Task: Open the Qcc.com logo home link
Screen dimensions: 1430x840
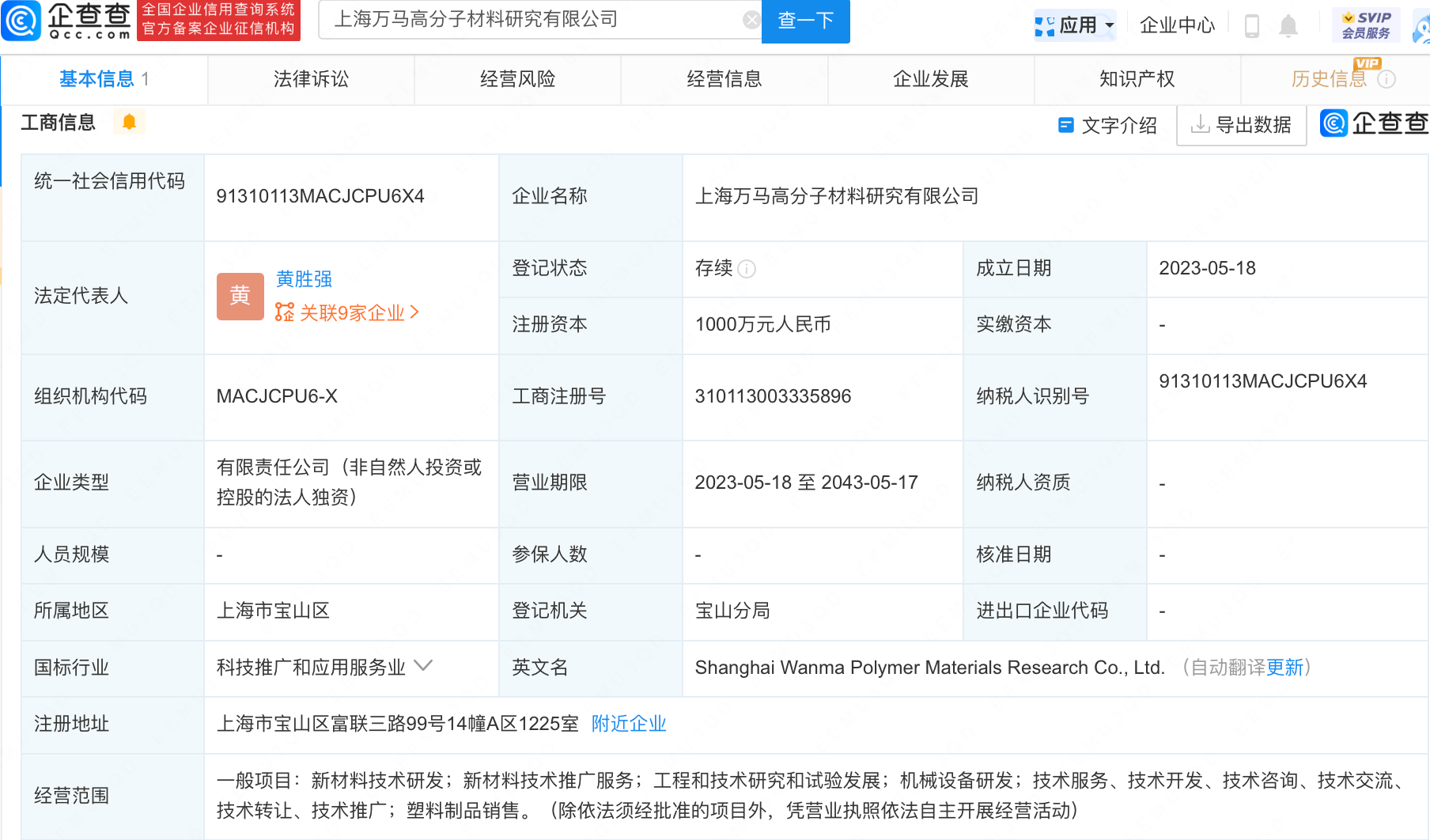Action: [x=66, y=21]
